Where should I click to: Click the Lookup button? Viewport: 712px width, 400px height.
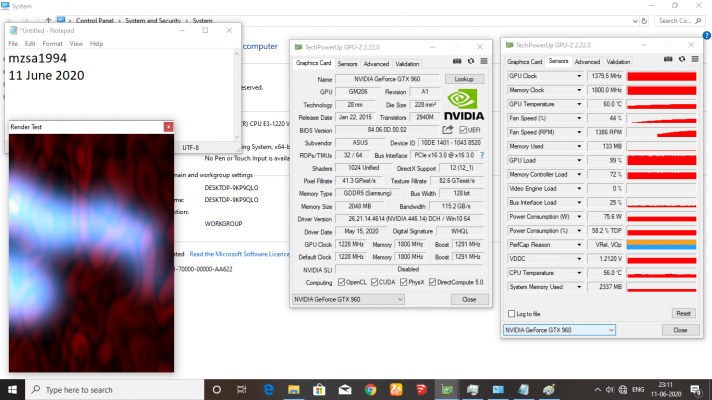point(464,79)
